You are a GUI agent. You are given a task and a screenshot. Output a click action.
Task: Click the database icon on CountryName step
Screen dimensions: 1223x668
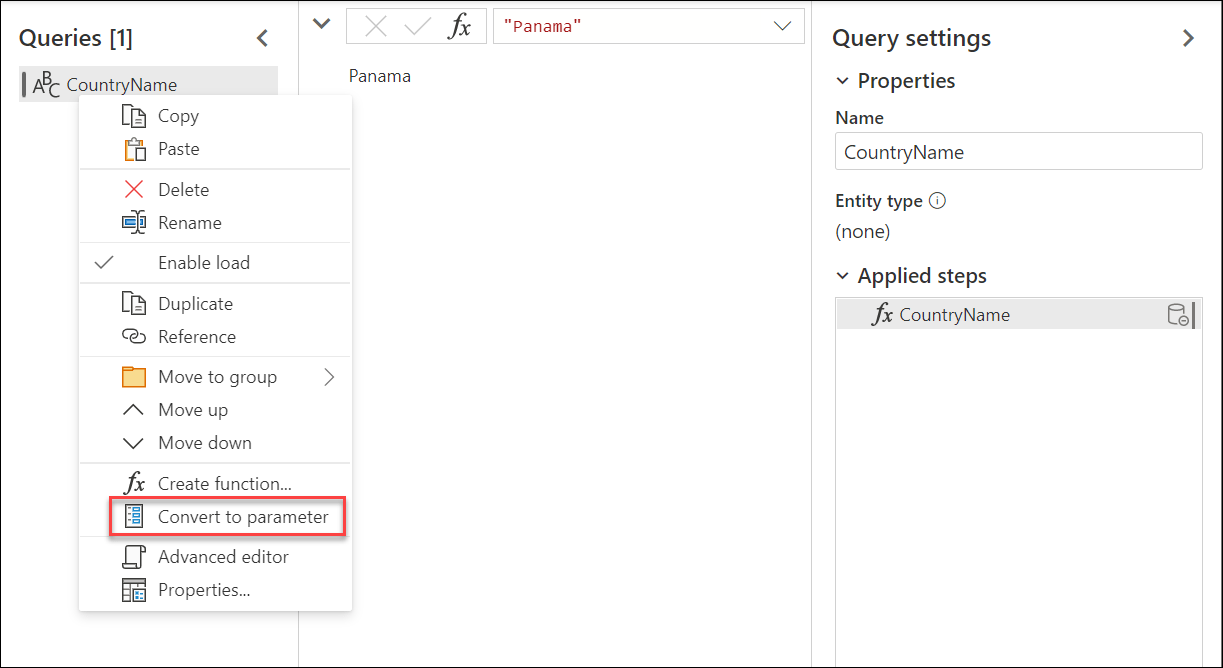tap(1178, 315)
